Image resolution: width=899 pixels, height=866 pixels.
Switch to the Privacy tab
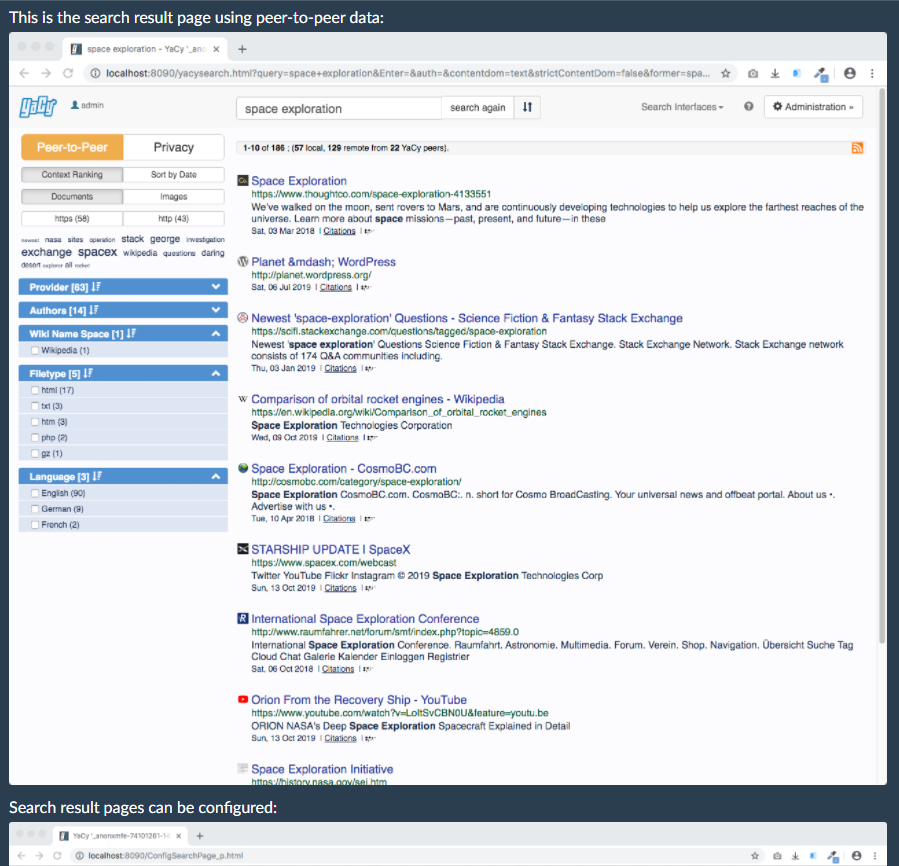[x=174, y=147]
